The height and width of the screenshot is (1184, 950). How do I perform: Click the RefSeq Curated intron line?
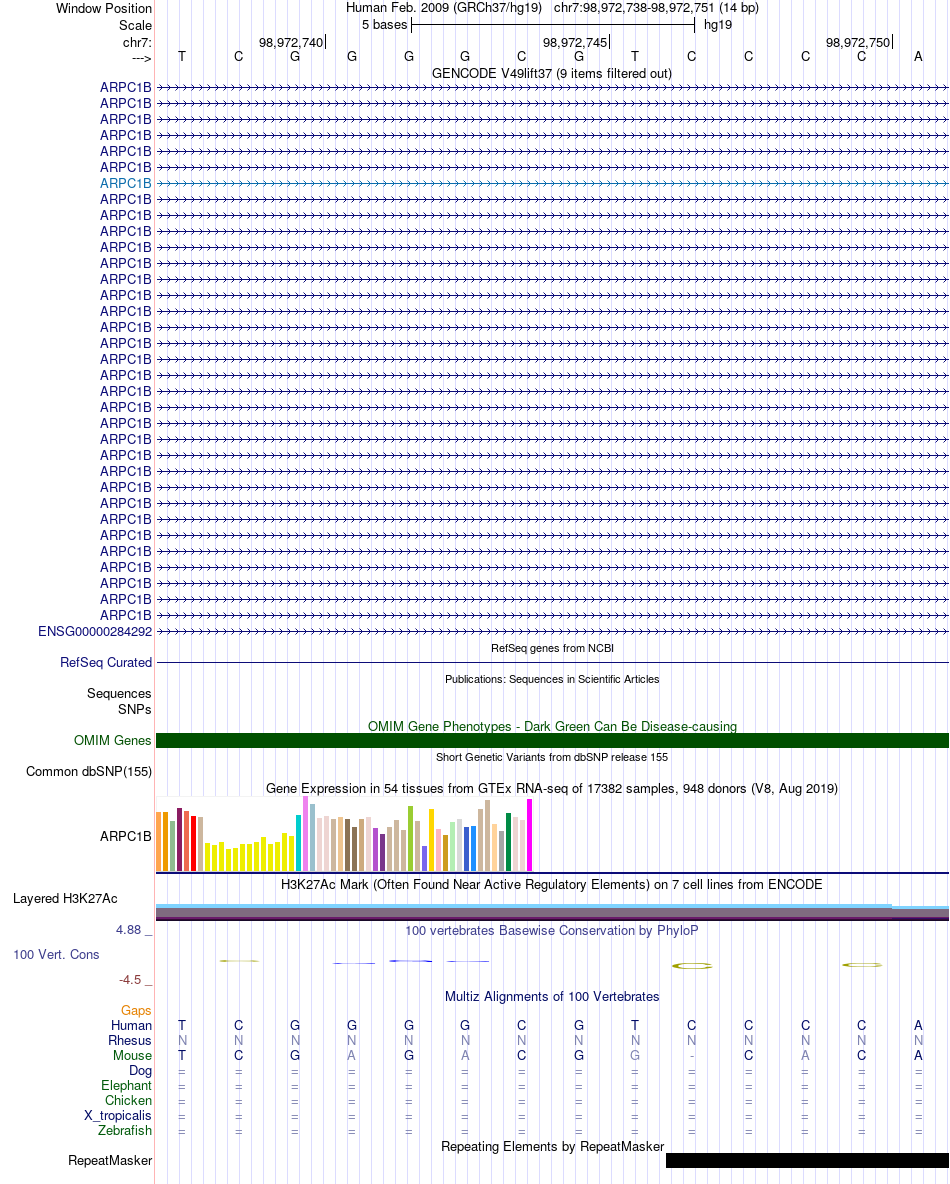[552, 662]
